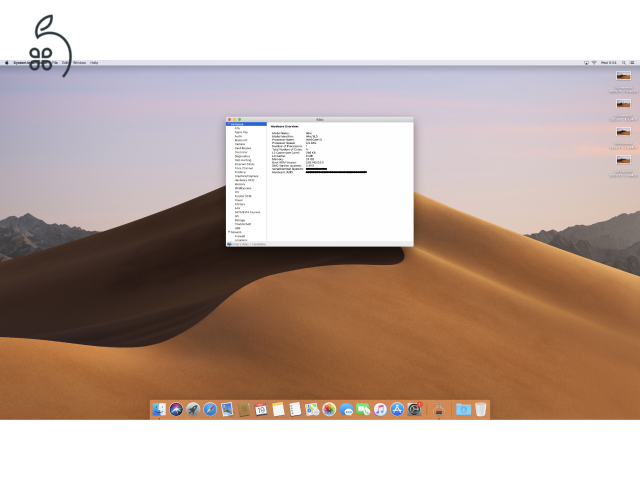
Task: Click the computer icon in path bar
Action: click(229, 244)
